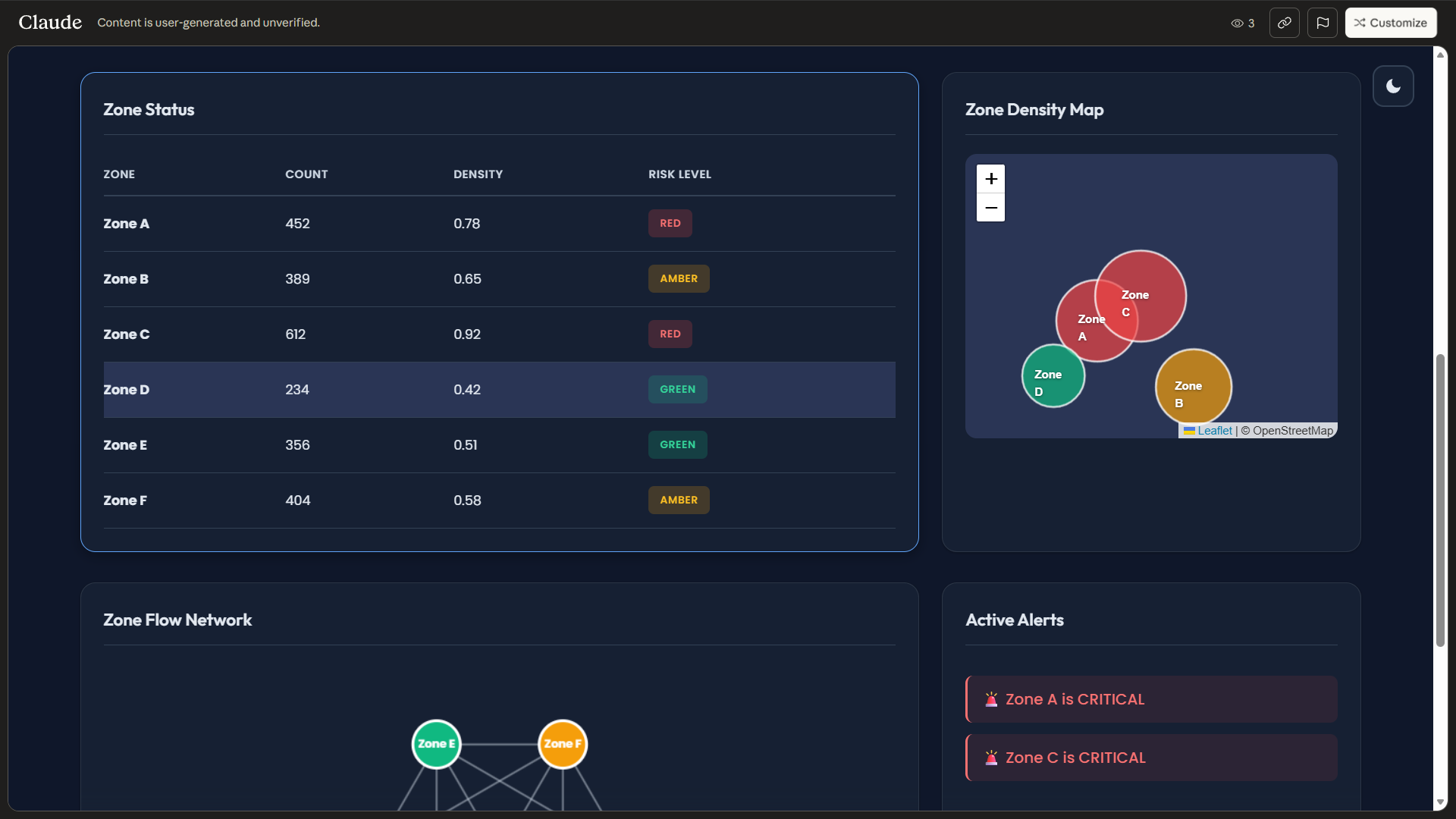Click the AMBER badge for Zone B

(678, 279)
